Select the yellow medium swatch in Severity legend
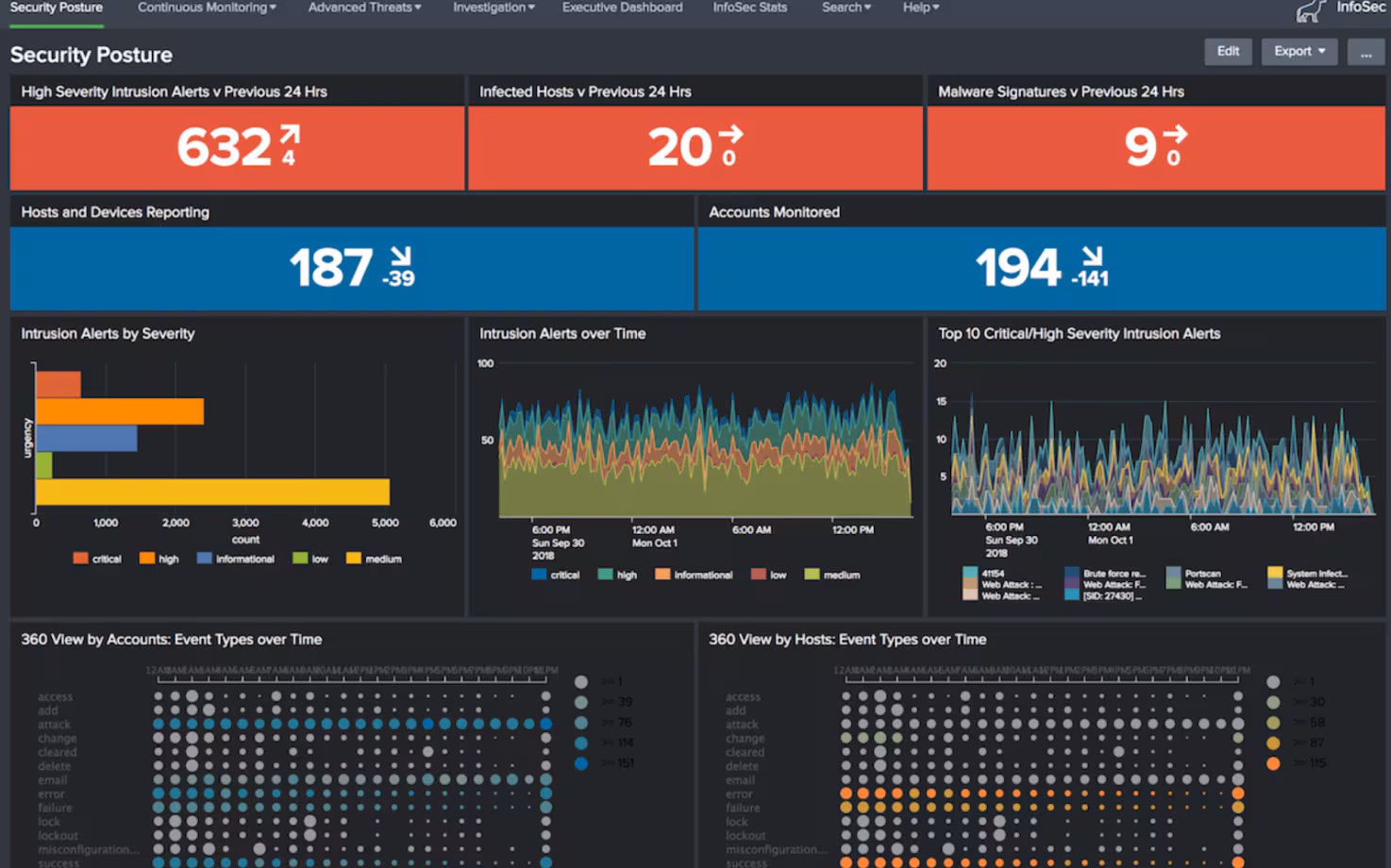This screenshot has height=868, width=1391. pyautogui.click(x=354, y=559)
